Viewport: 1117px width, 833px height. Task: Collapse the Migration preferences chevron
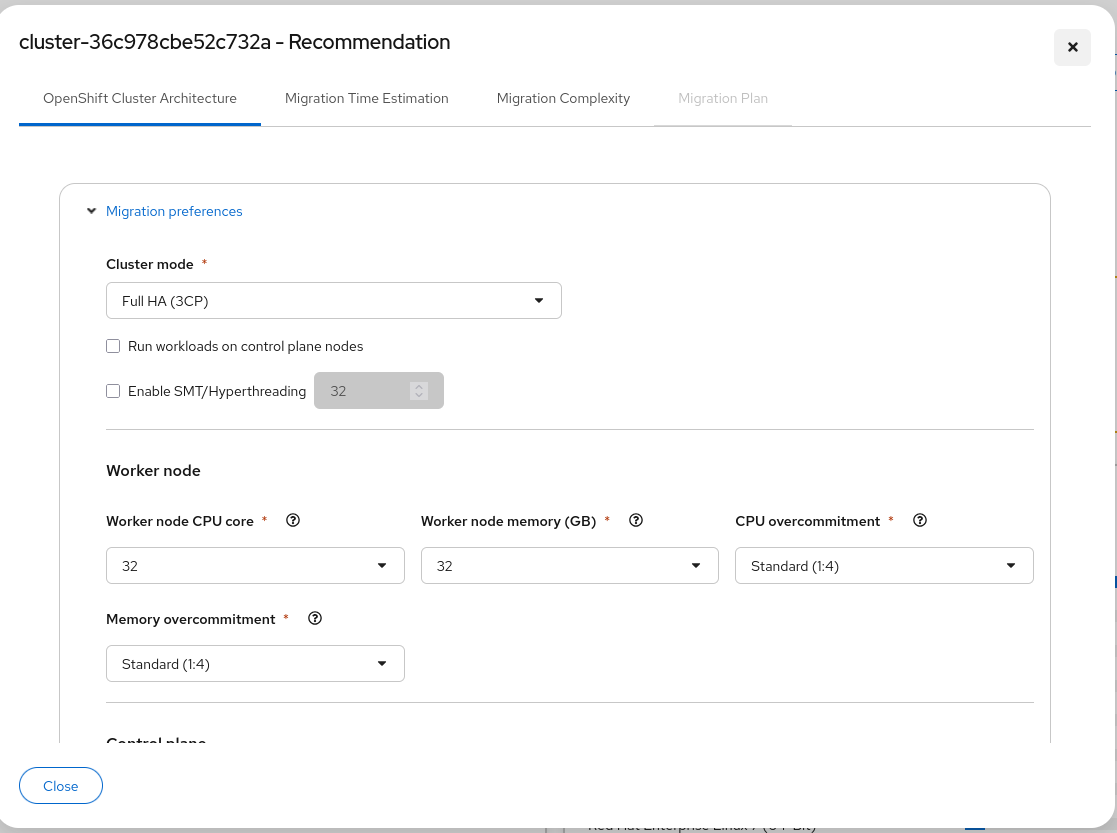91,211
